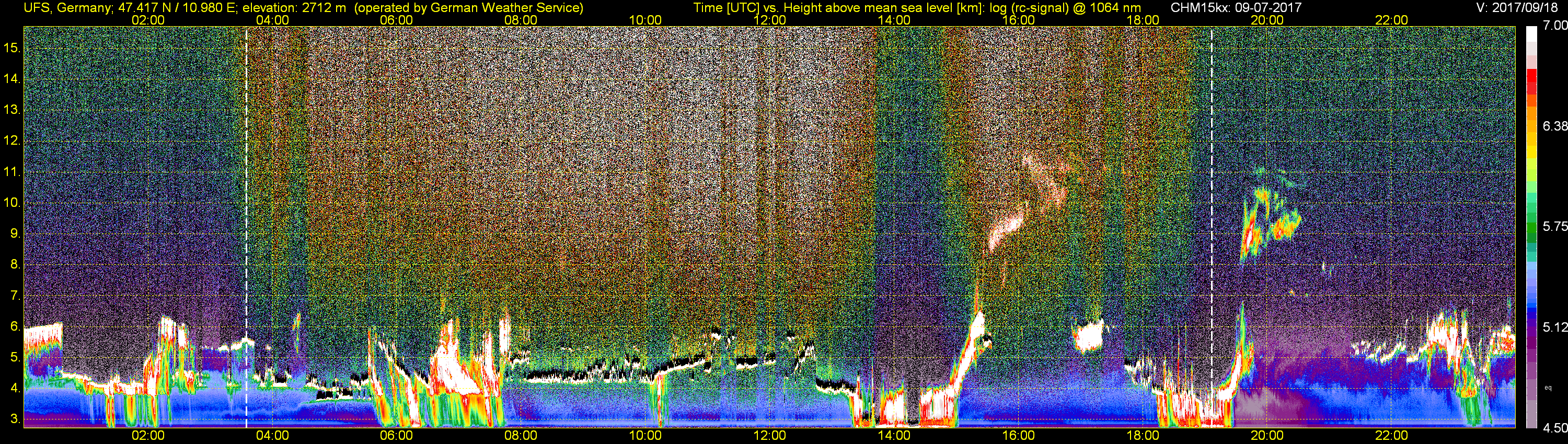Click the 08:00 label on the bottom time axis

coord(521,436)
